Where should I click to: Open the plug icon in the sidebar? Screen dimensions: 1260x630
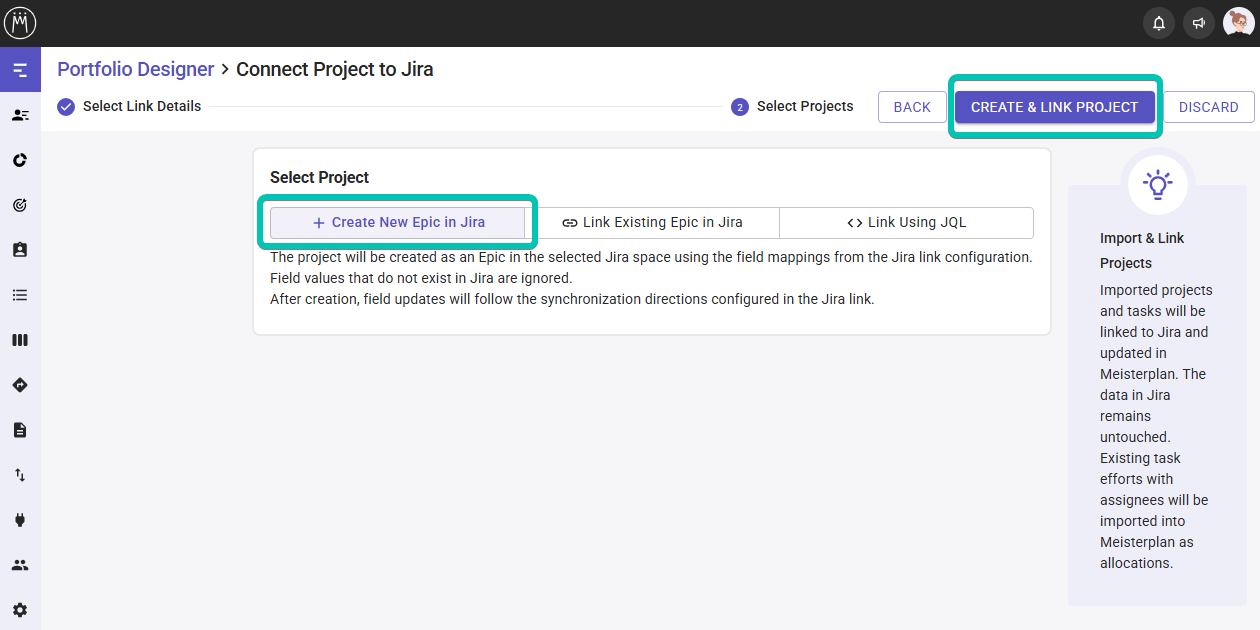20,520
